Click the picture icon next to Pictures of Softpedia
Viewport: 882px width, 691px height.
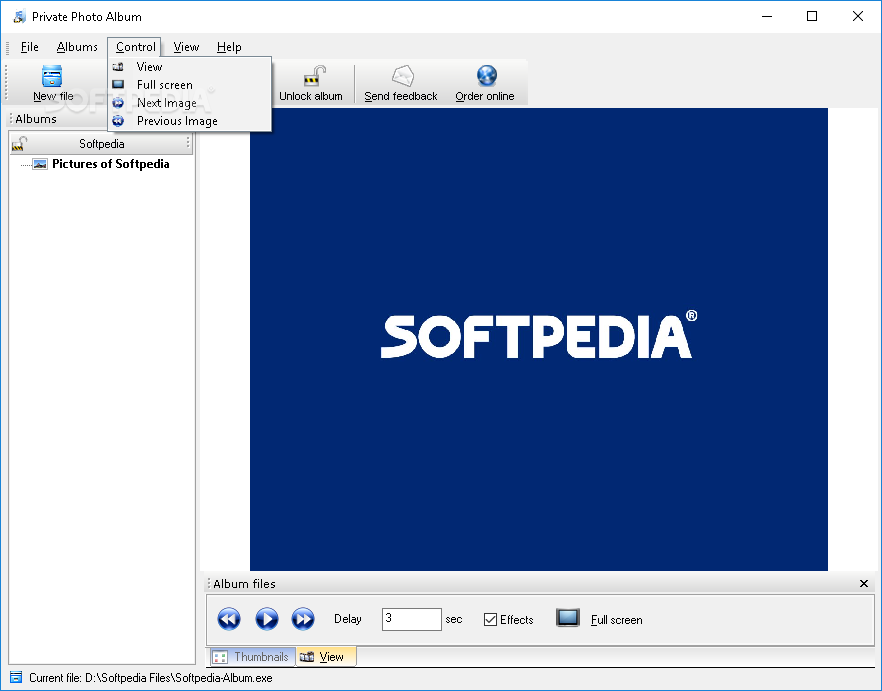click(40, 164)
